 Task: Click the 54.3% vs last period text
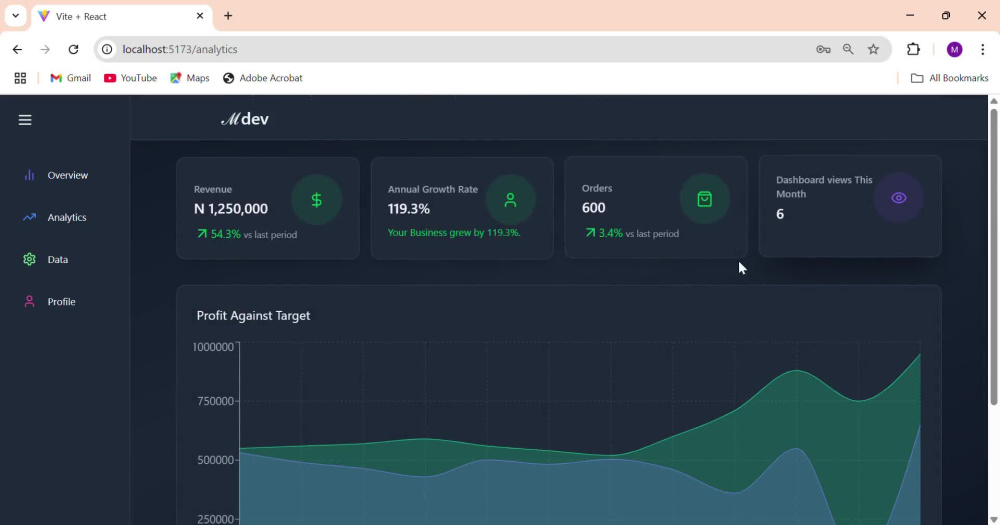coord(247,234)
